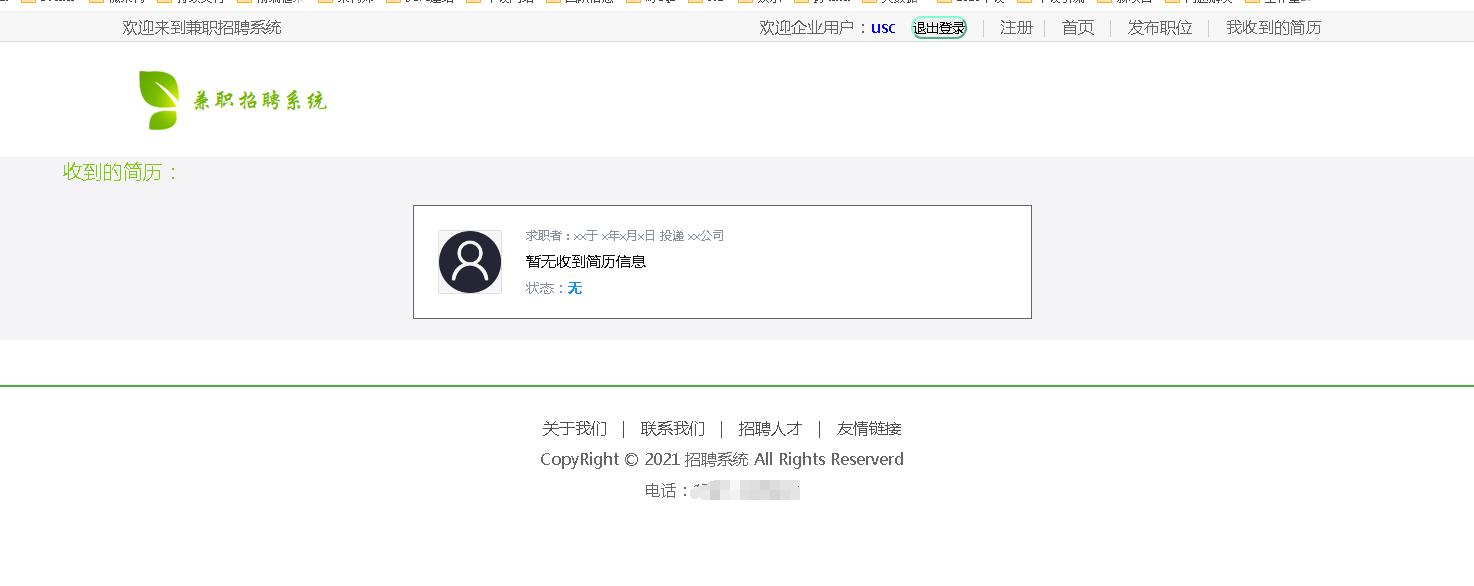This screenshot has height=586, width=1474.
Task: Open the 注册 registration link
Action: (x=1016, y=28)
